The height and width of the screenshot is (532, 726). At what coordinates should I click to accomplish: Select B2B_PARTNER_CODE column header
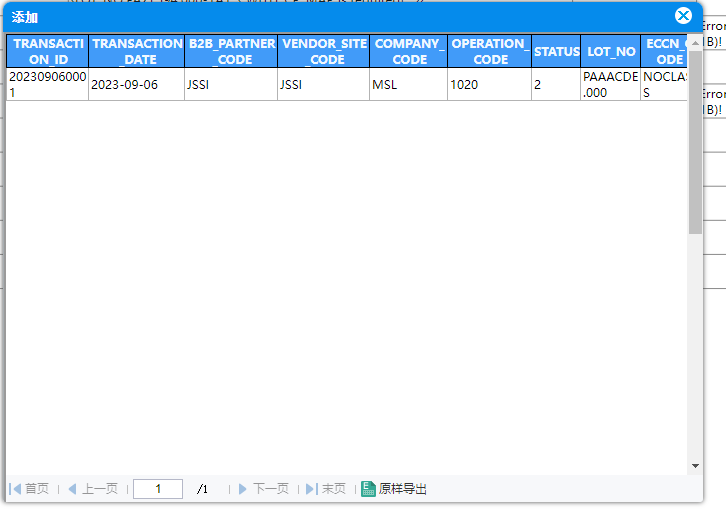point(232,51)
